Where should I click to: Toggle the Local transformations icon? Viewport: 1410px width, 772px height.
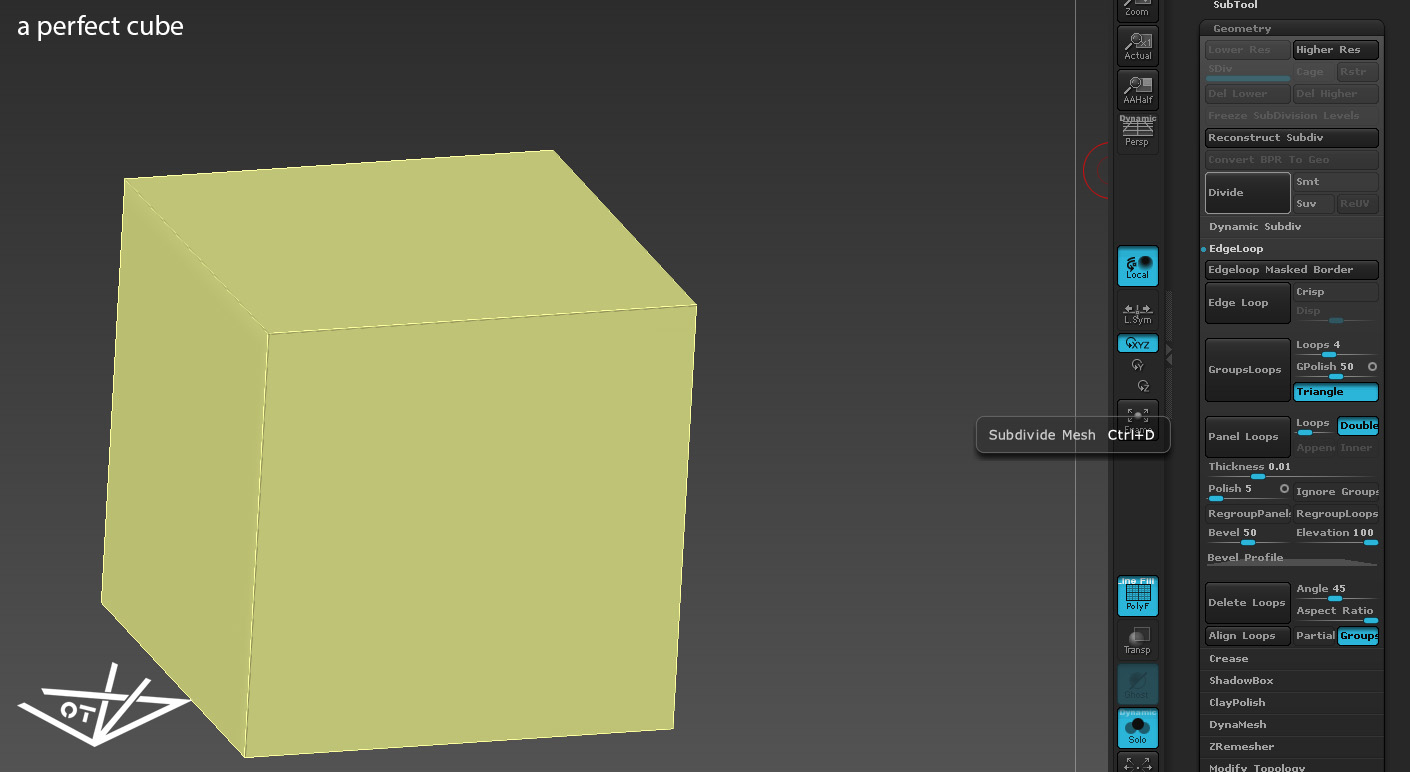point(1137,266)
